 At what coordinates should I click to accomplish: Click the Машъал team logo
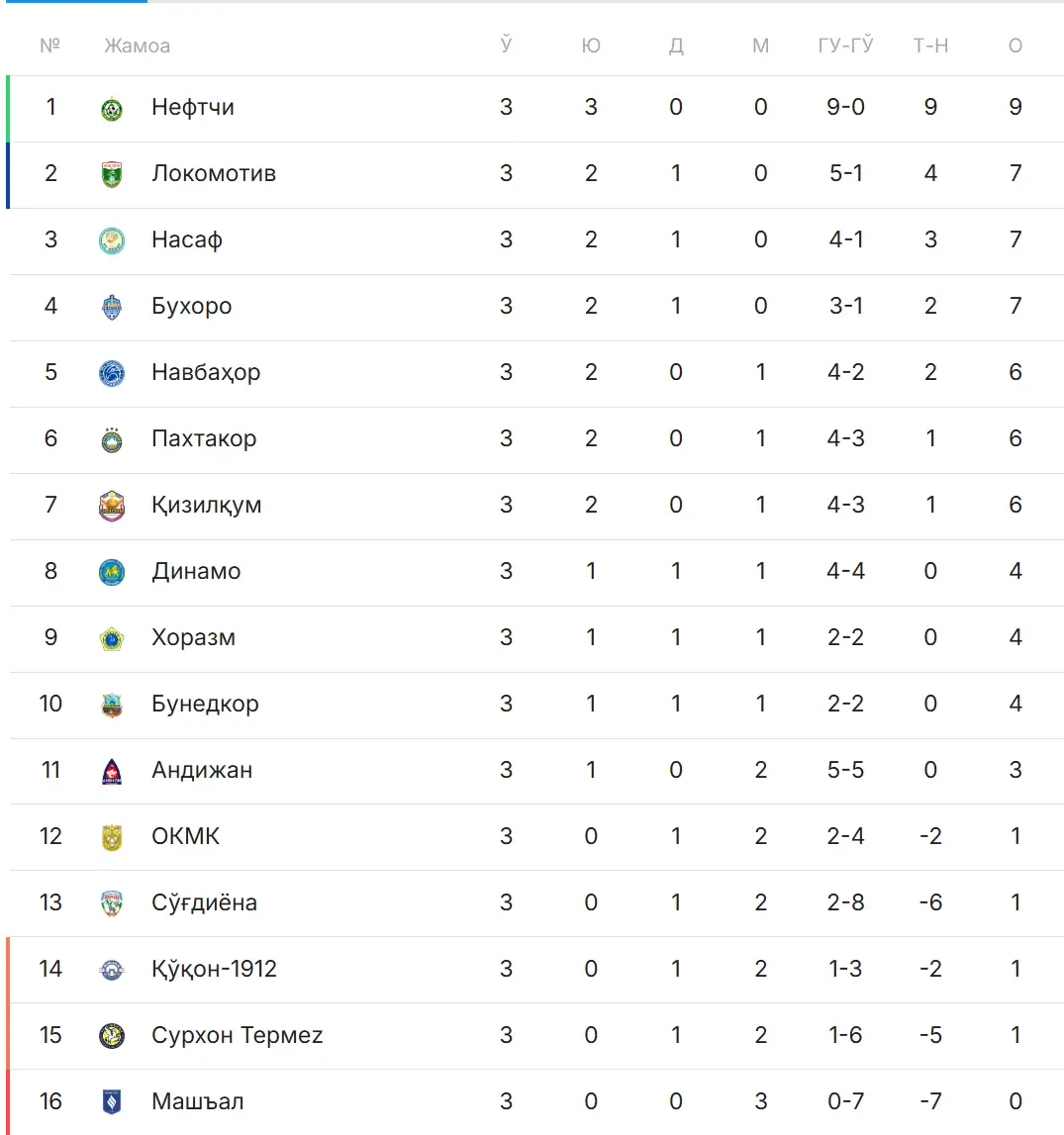pos(112,1103)
